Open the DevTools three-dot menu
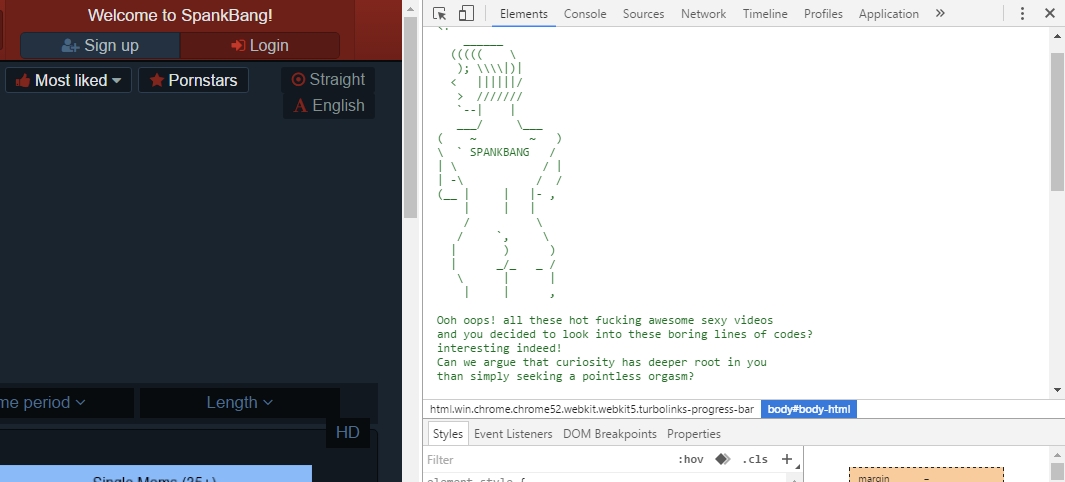This screenshot has width=1065, height=482. tap(1022, 14)
